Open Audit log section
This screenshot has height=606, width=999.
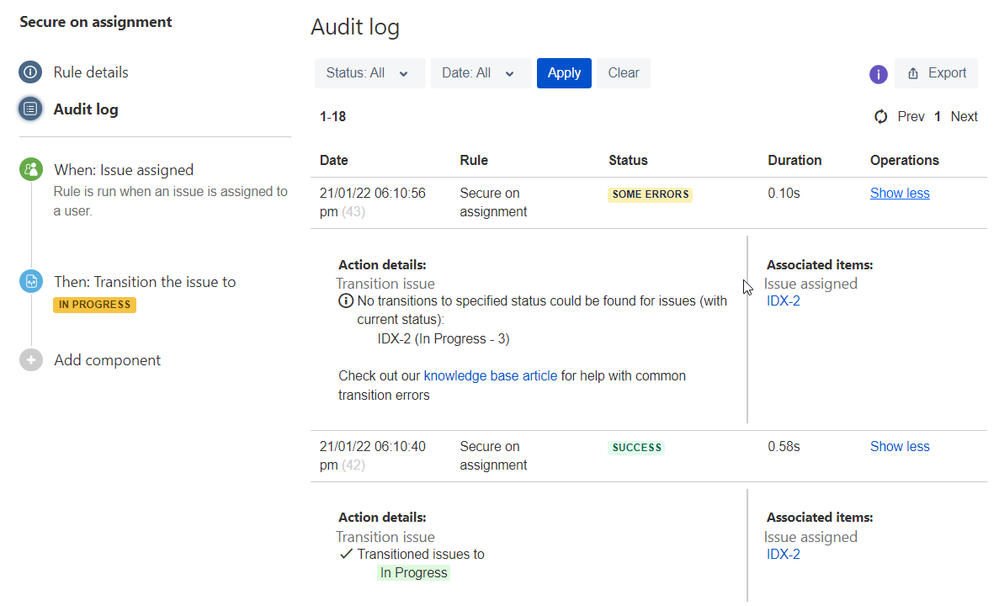click(86, 109)
